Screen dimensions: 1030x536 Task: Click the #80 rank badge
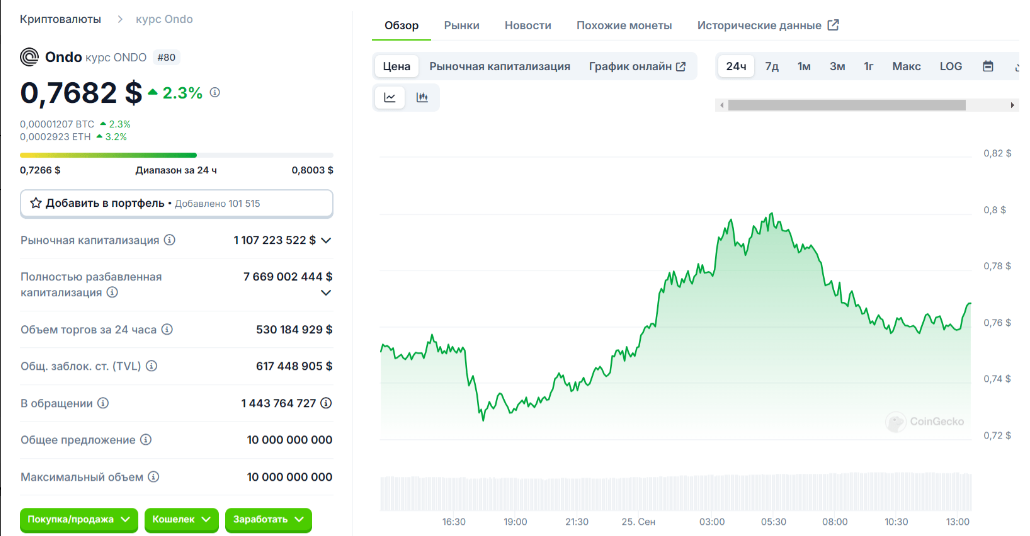tap(166, 57)
